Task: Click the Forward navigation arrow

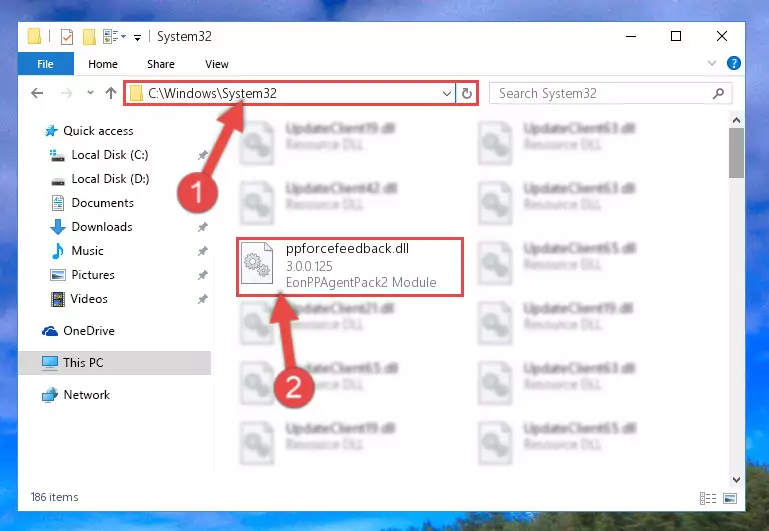Action: tap(66, 93)
